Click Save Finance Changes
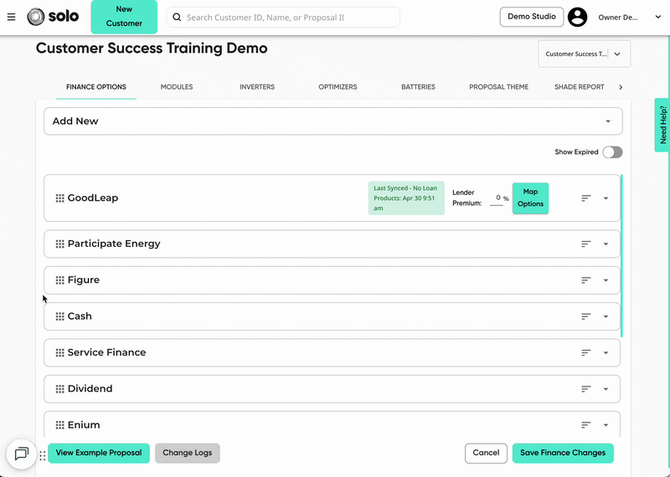This screenshot has height=477, width=670. coord(563,453)
